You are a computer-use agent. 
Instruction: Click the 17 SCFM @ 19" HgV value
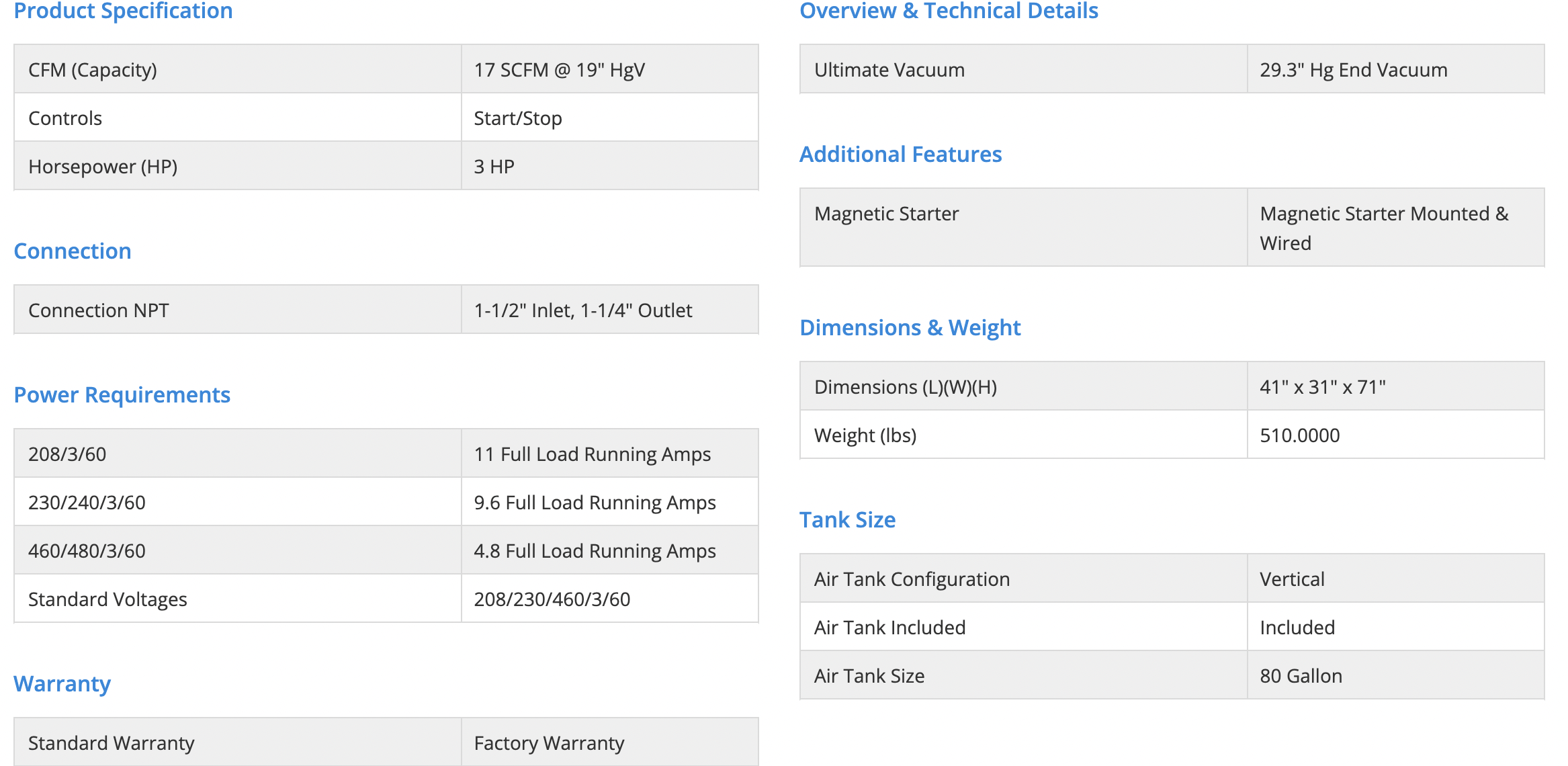tap(559, 70)
